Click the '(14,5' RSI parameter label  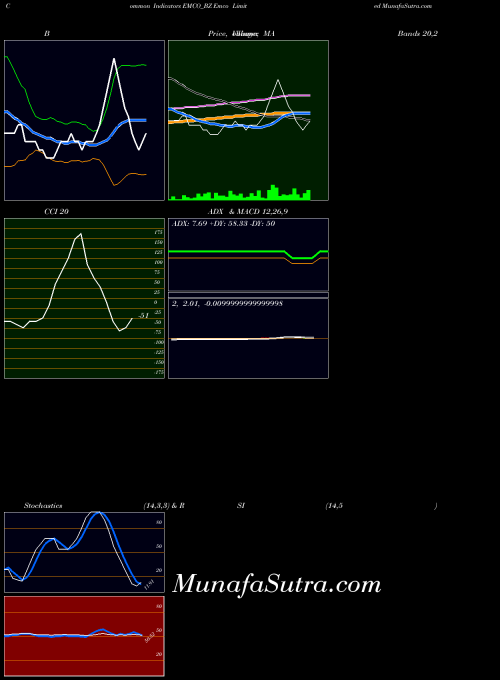tap(334, 506)
